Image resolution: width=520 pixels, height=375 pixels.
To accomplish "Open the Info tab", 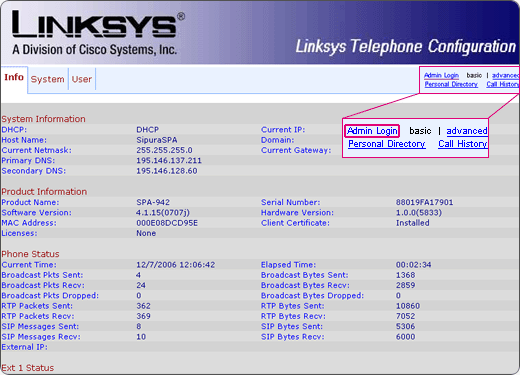I will pos(14,78).
